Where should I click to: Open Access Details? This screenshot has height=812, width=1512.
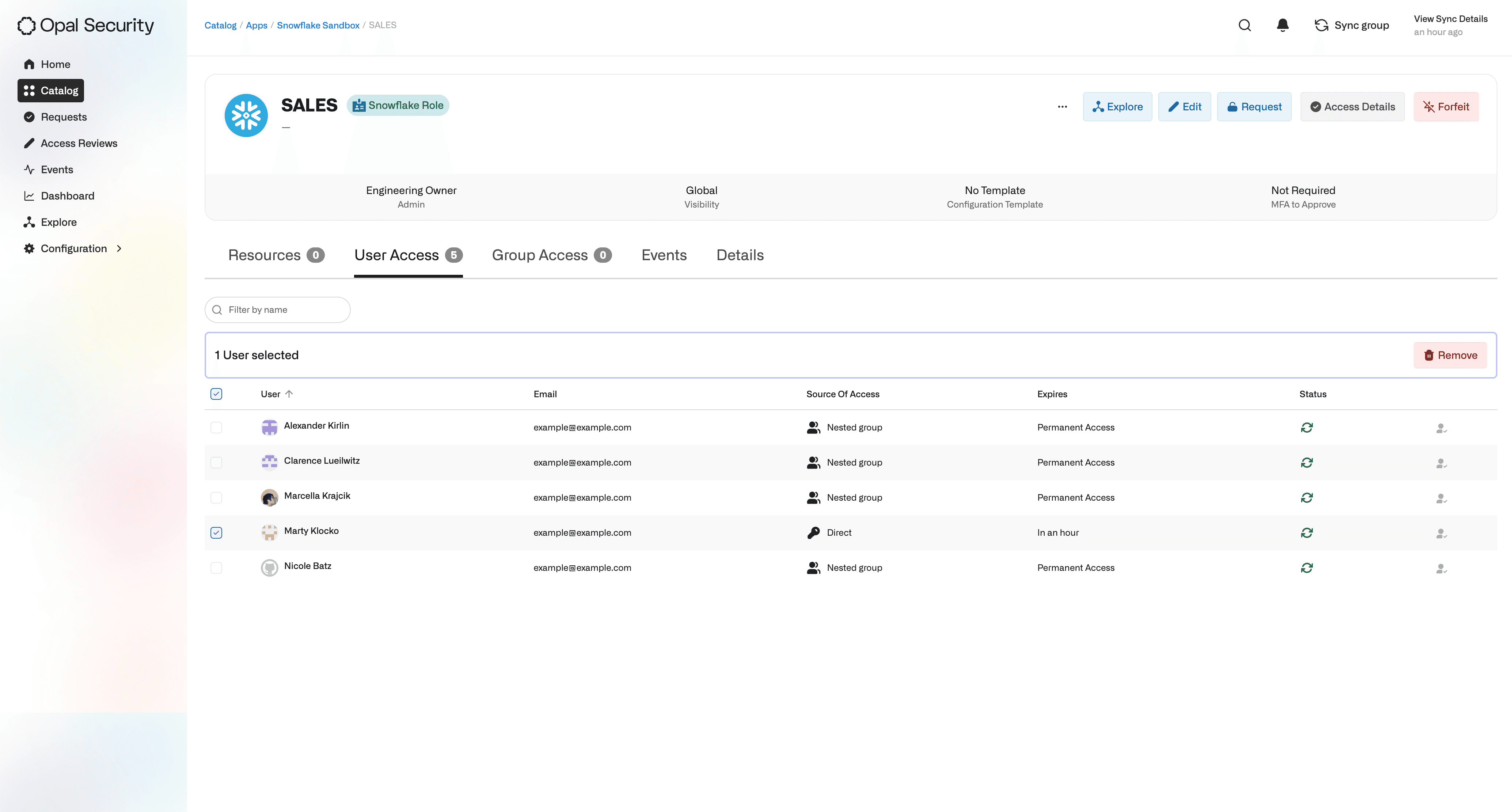coord(1352,107)
